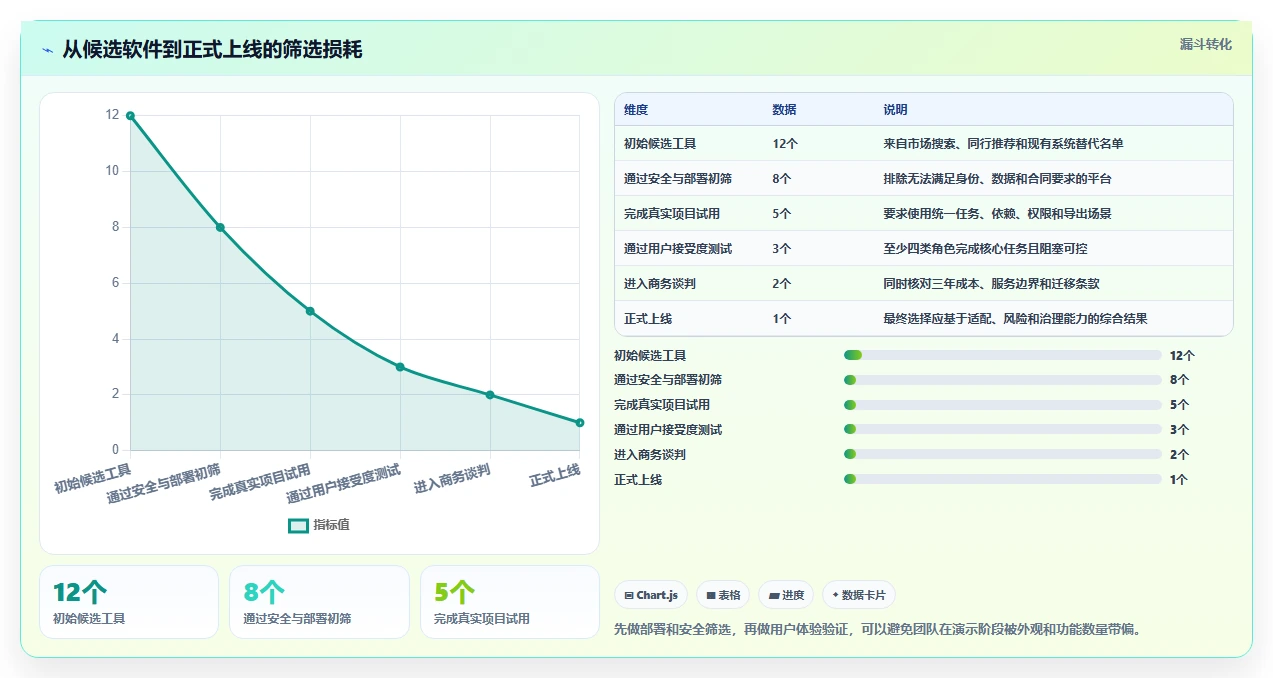Image resolution: width=1273 pixels, height=678 pixels.
Task: Click the 初始候选工具 progress bar
Action: (x=1002, y=355)
